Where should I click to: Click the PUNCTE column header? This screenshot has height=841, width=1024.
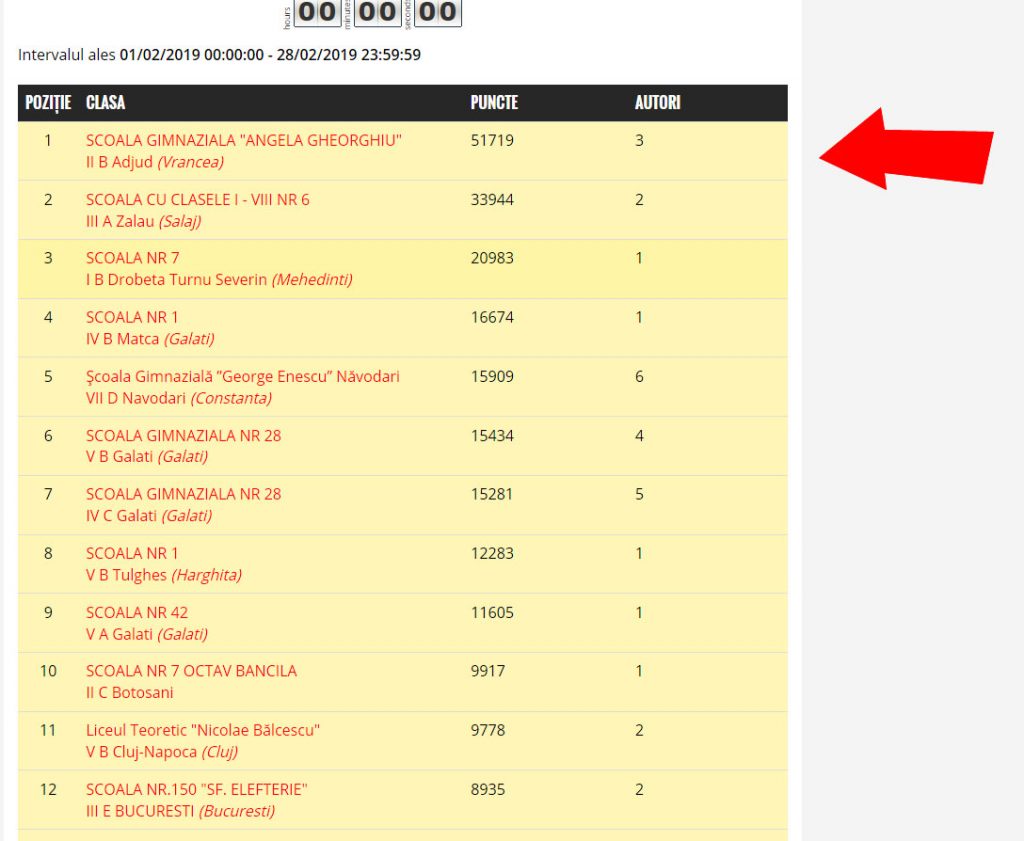coord(494,103)
